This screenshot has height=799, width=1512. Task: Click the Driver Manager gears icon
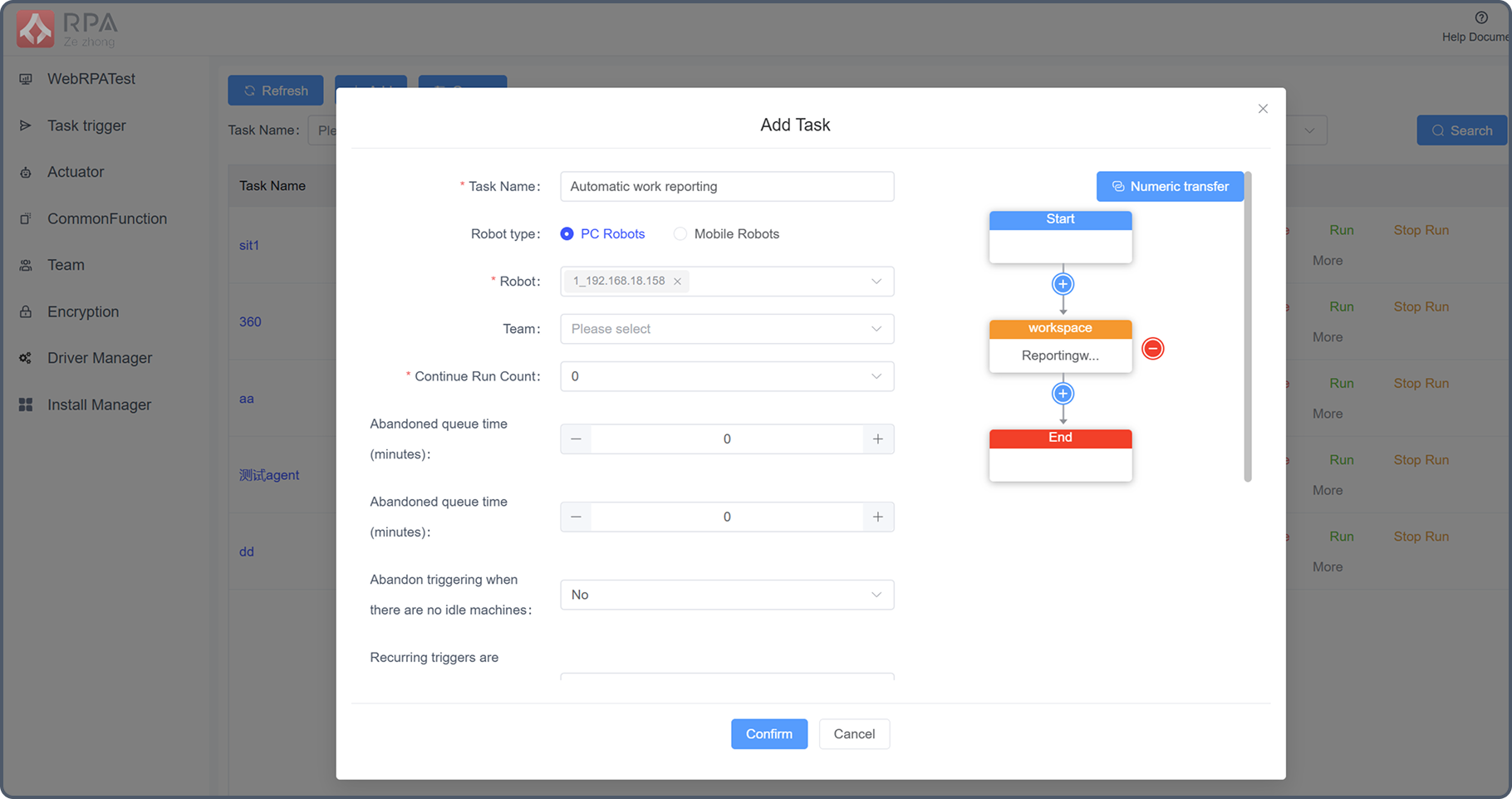click(26, 358)
